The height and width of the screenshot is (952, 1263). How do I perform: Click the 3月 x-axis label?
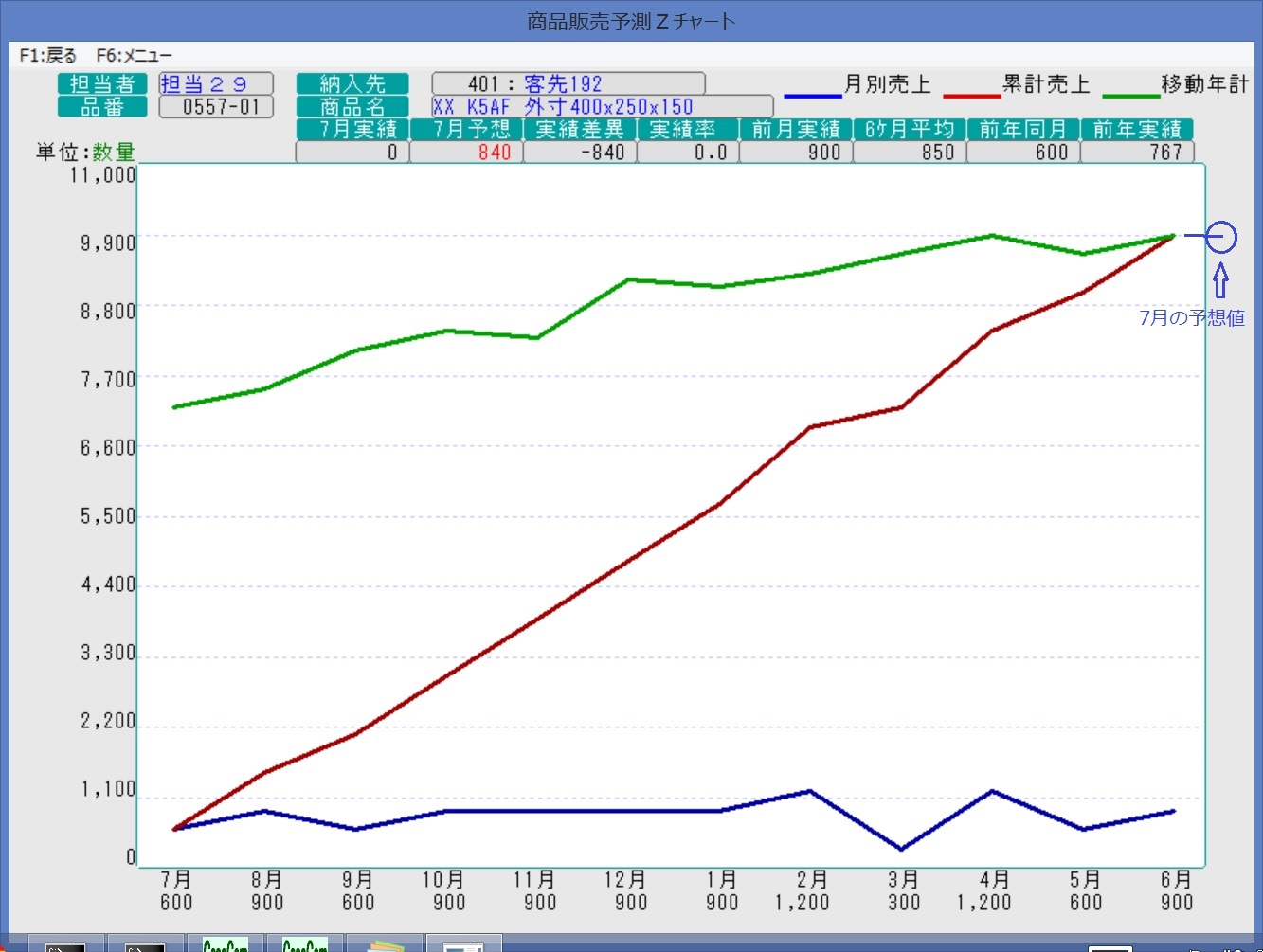coord(904,880)
